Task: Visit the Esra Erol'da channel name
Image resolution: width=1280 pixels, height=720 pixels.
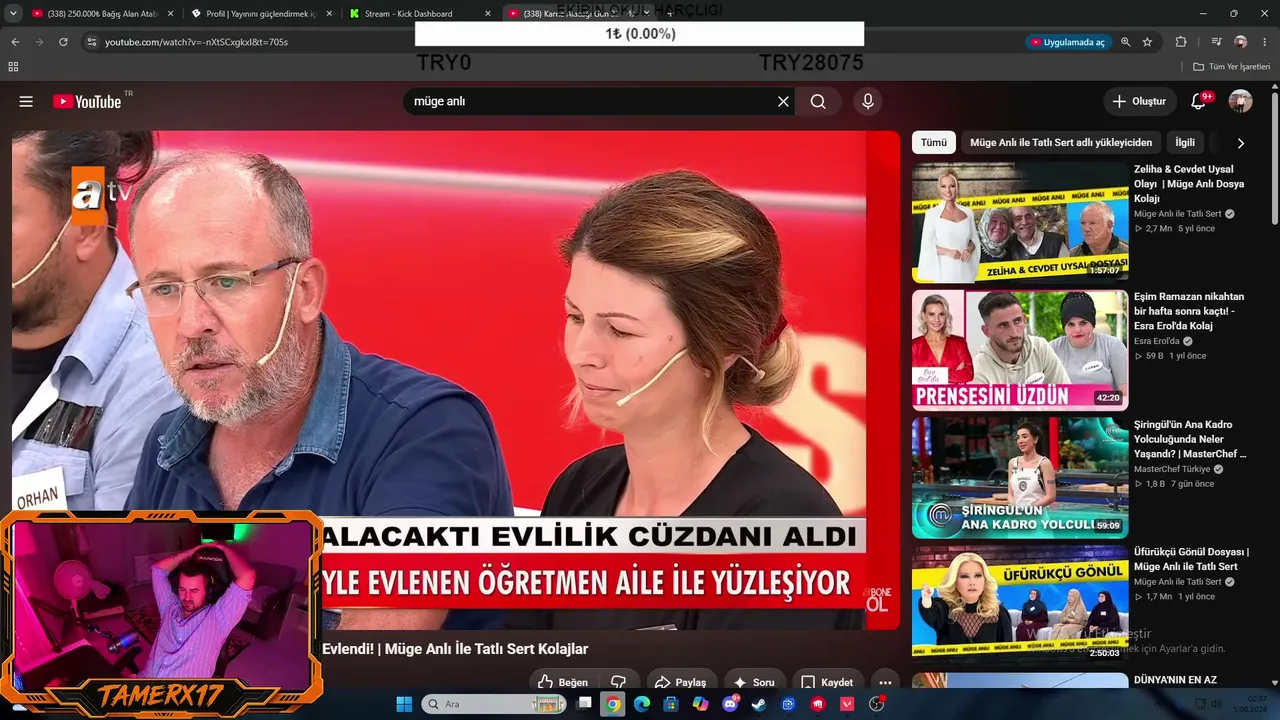Action: [1157, 341]
